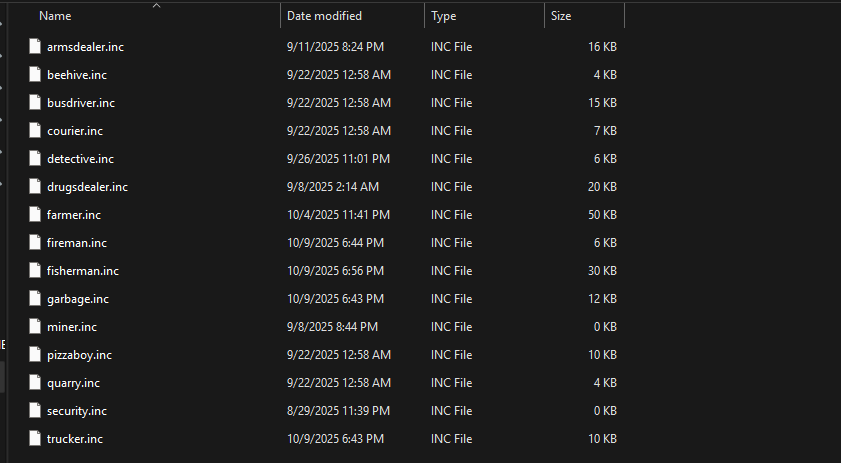Click INC File type in trucker.inc row
This screenshot has height=463, width=841.
point(452,438)
